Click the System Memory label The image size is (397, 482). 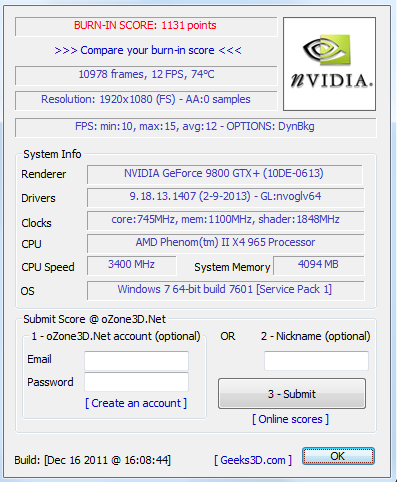[x=232, y=267]
